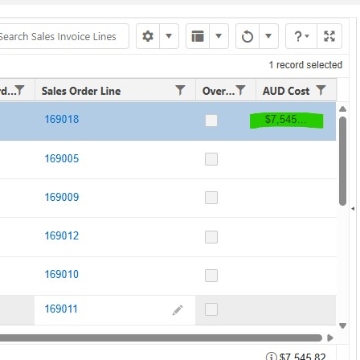Click the vertical scrollbar down arrow
This screenshot has height=360, width=360.
coord(342,326)
